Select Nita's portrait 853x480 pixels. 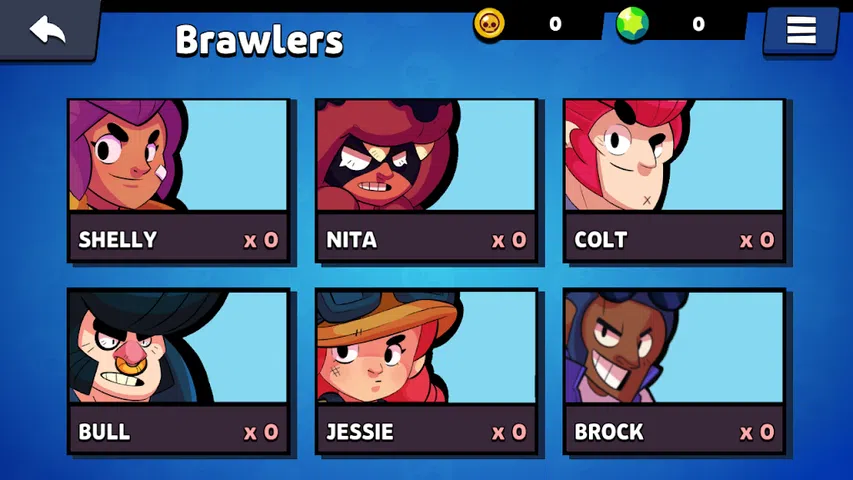click(426, 155)
